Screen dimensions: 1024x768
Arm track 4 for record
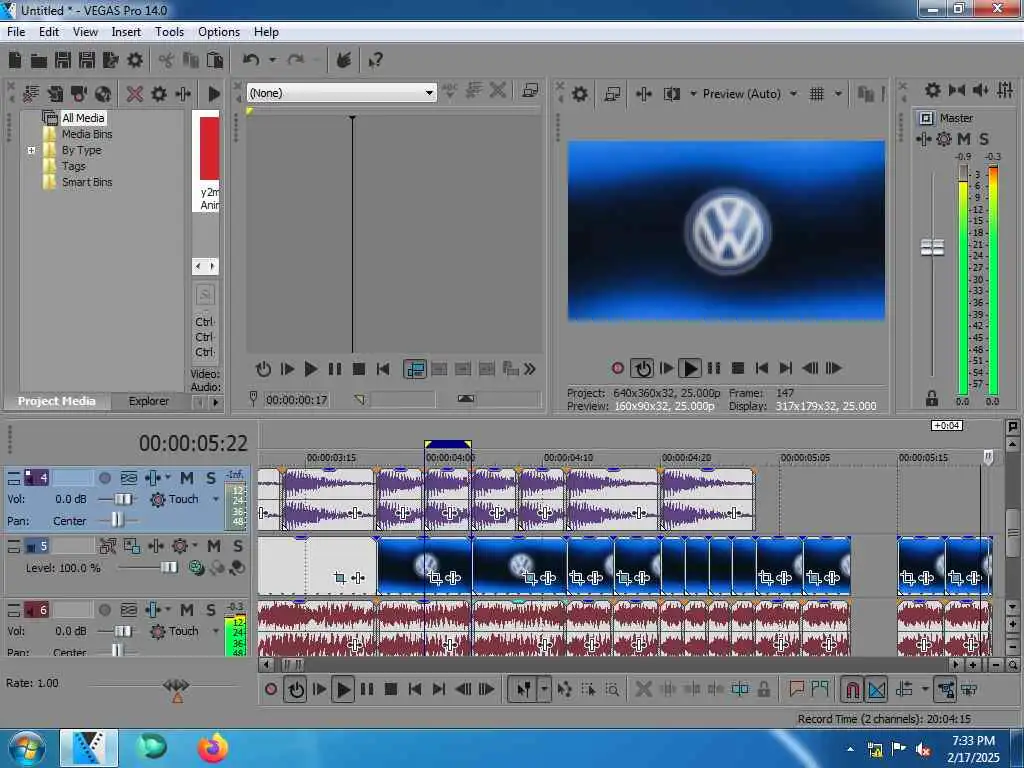(104, 479)
